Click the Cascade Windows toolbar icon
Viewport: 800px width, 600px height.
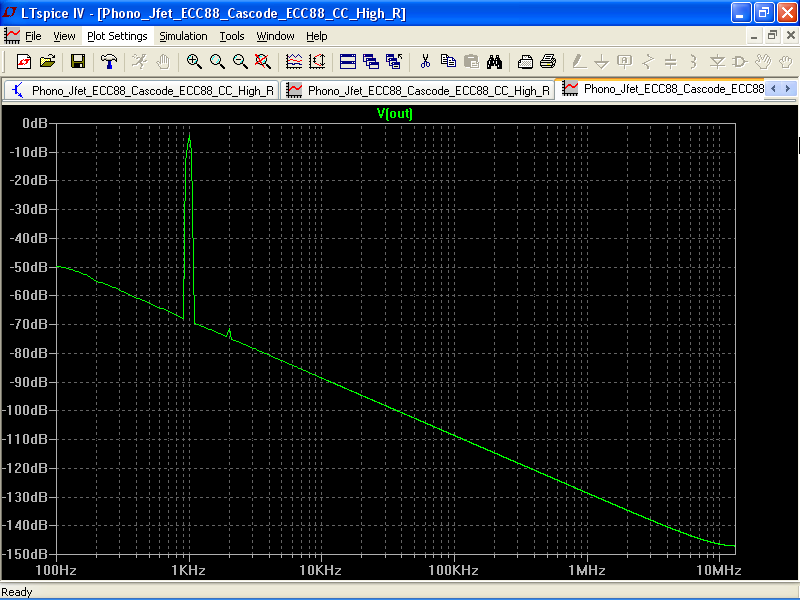[371, 62]
